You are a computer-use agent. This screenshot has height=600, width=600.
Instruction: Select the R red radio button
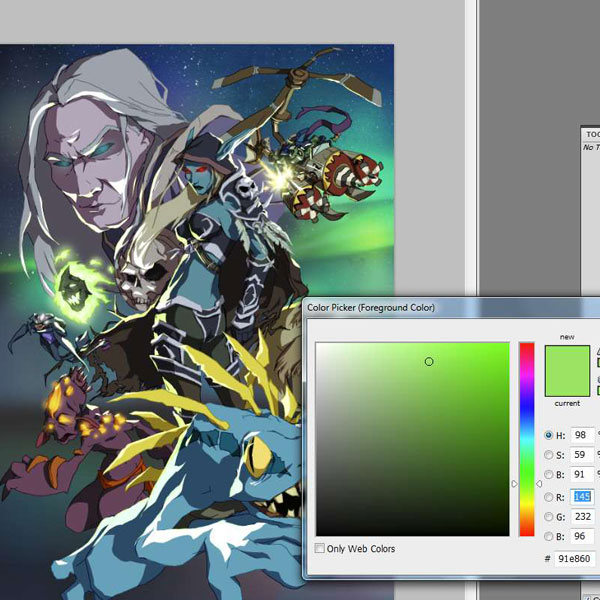[x=548, y=497]
